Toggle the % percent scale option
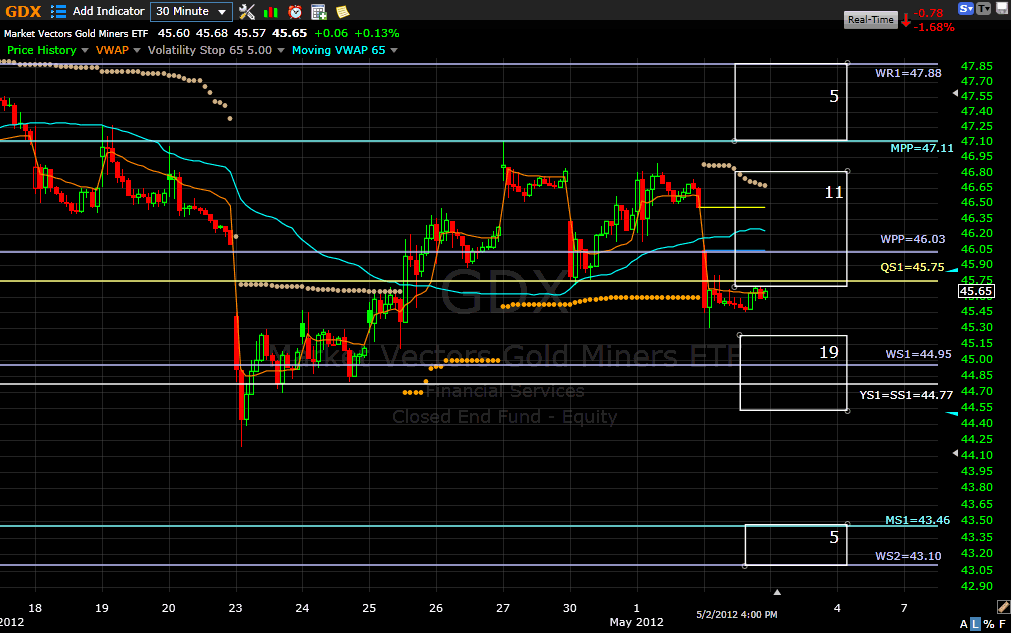 (989, 624)
